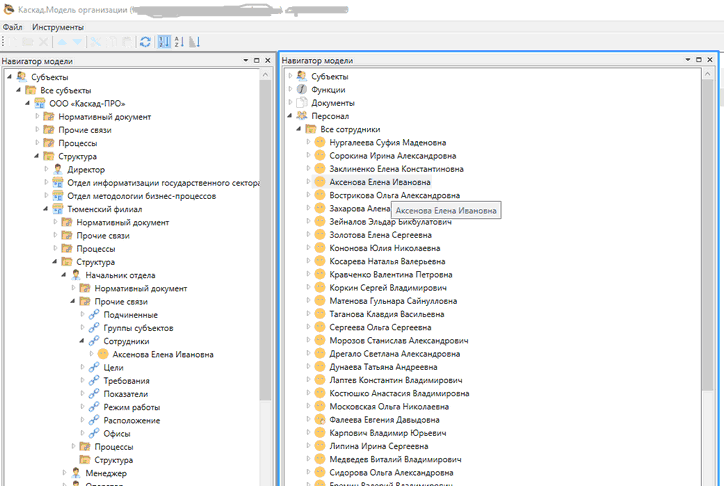The width and height of the screenshot is (724, 486).
Task: Click the Все сотрудники folder icon
Action: [x=311, y=129]
